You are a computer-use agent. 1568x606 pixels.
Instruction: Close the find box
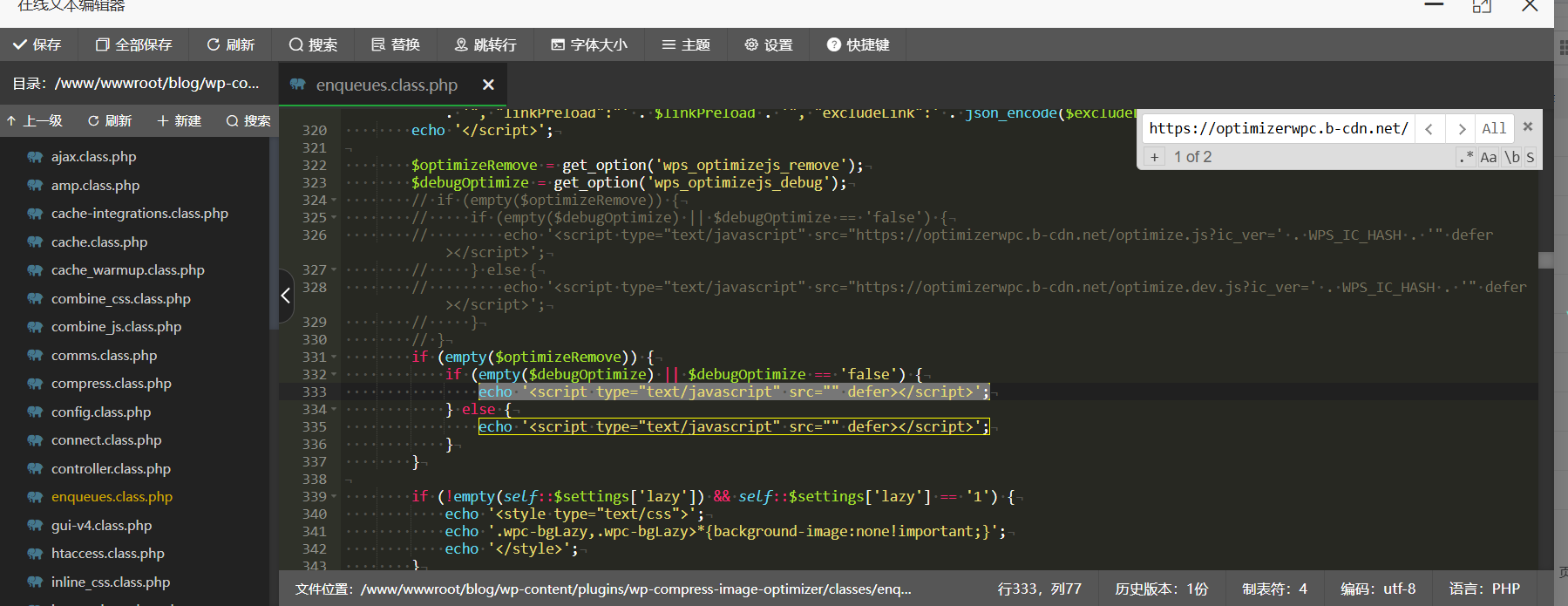1528,126
